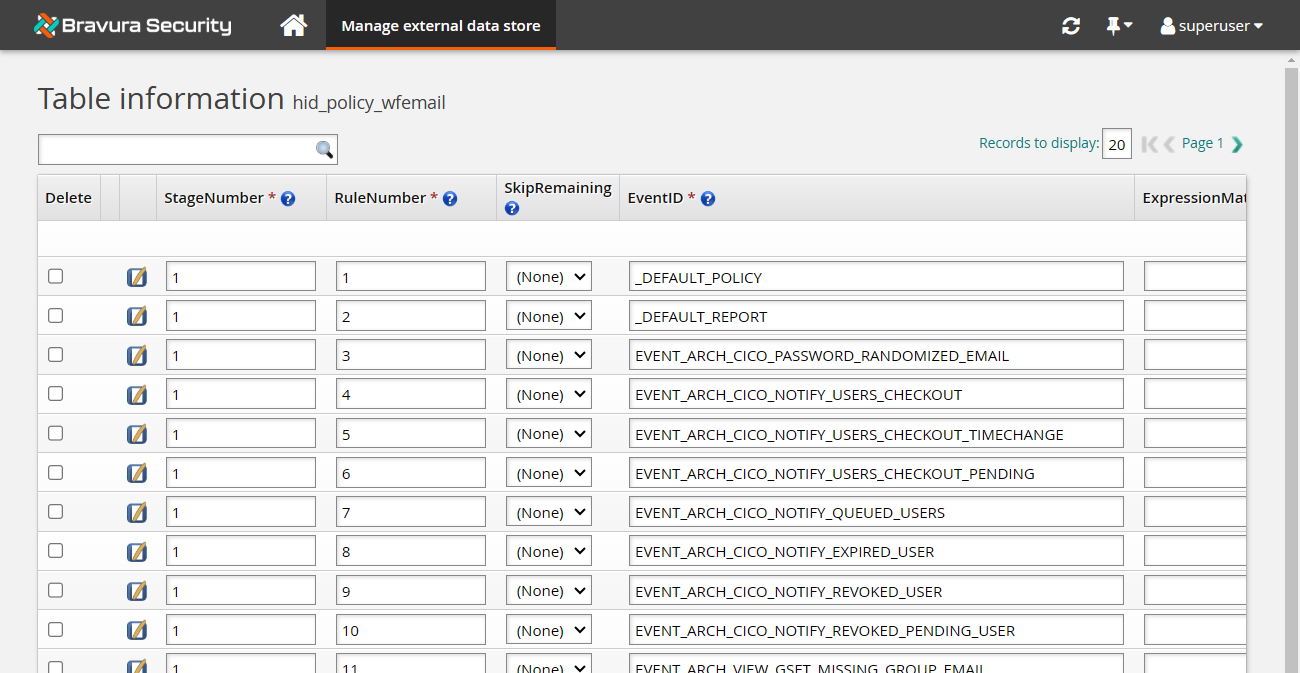Click the next page arrow
This screenshot has height=673, width=1300.
(x=1238, y=143)
